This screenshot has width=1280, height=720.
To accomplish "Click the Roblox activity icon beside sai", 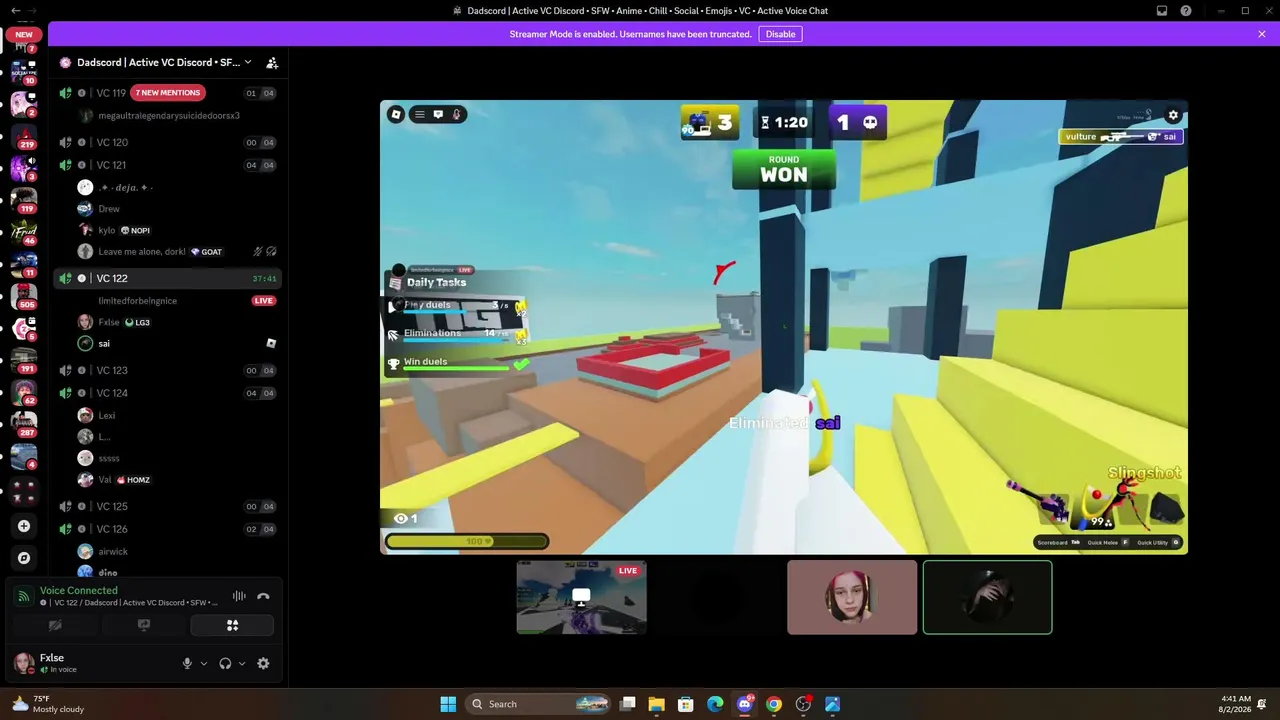I will click(271, 343).
